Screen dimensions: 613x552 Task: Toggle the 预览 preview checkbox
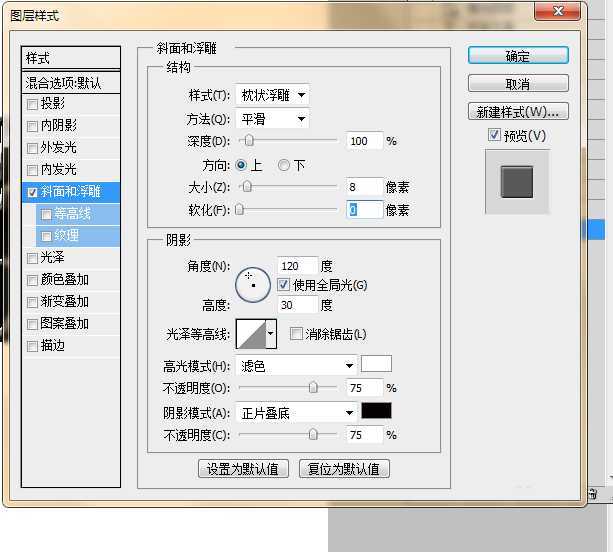494,135
